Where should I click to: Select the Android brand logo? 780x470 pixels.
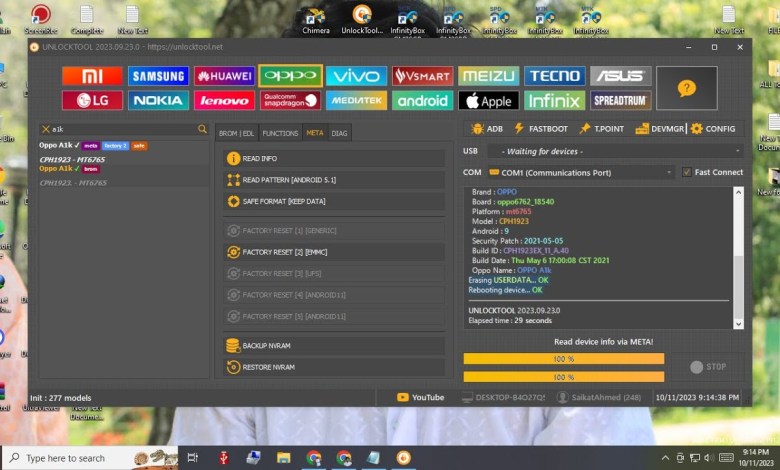point(422,100)
